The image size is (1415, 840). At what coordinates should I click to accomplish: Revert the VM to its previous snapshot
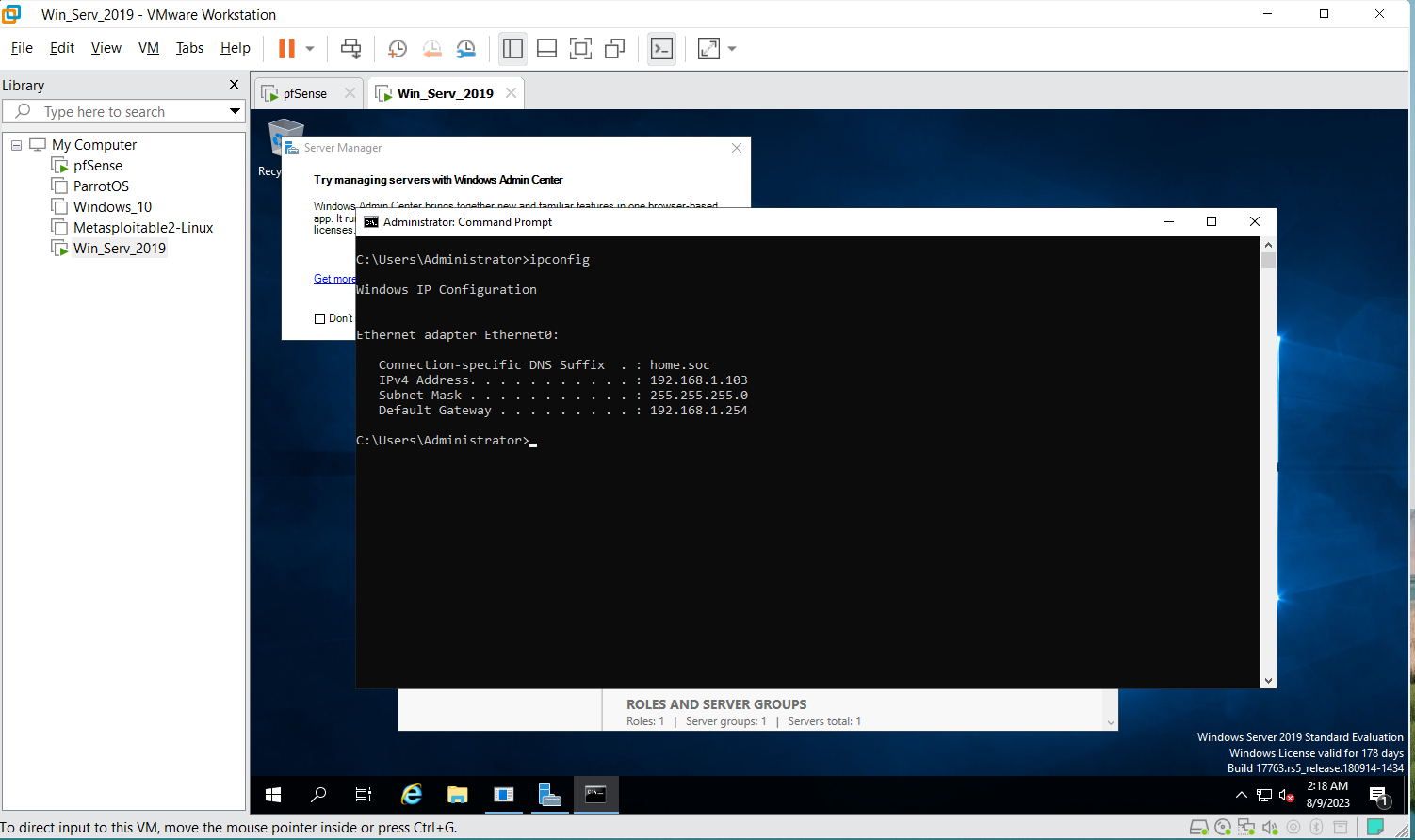(x=431, y=48)
